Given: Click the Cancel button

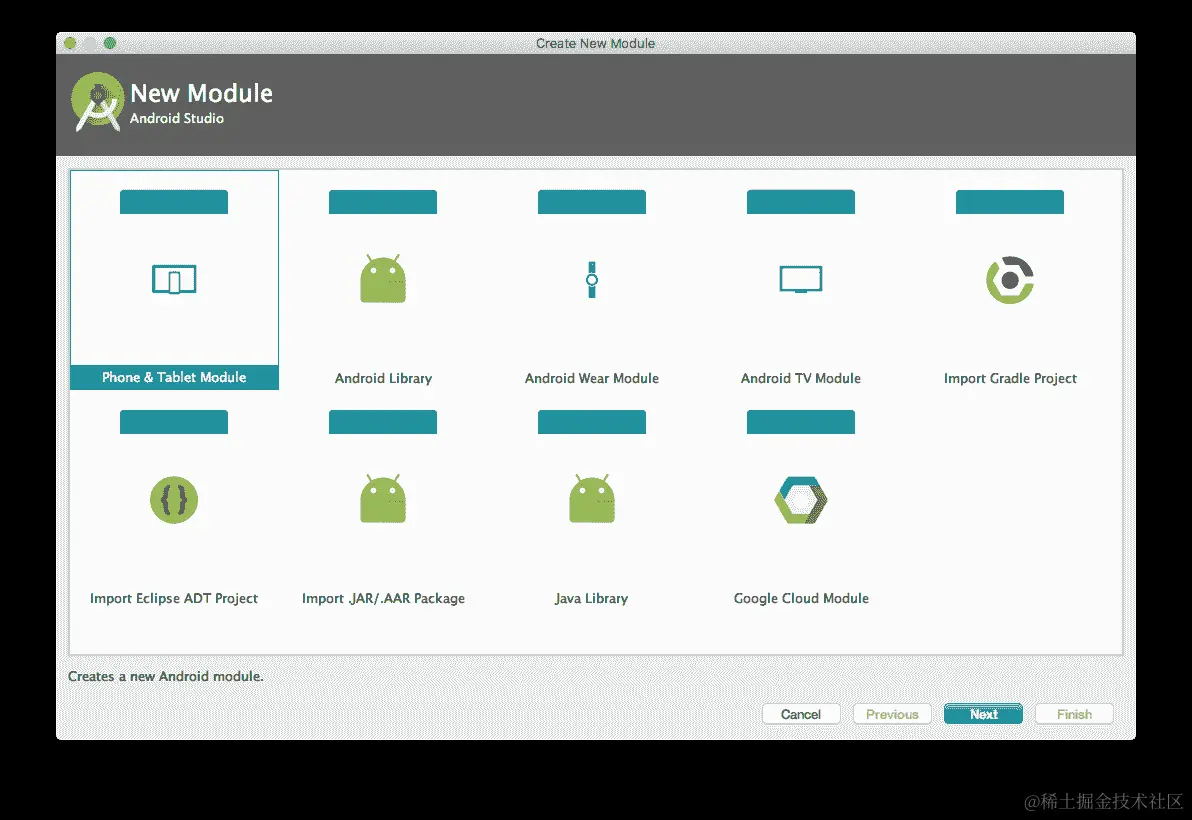Looking at the screenshot, I should click(x=800, y=714).
